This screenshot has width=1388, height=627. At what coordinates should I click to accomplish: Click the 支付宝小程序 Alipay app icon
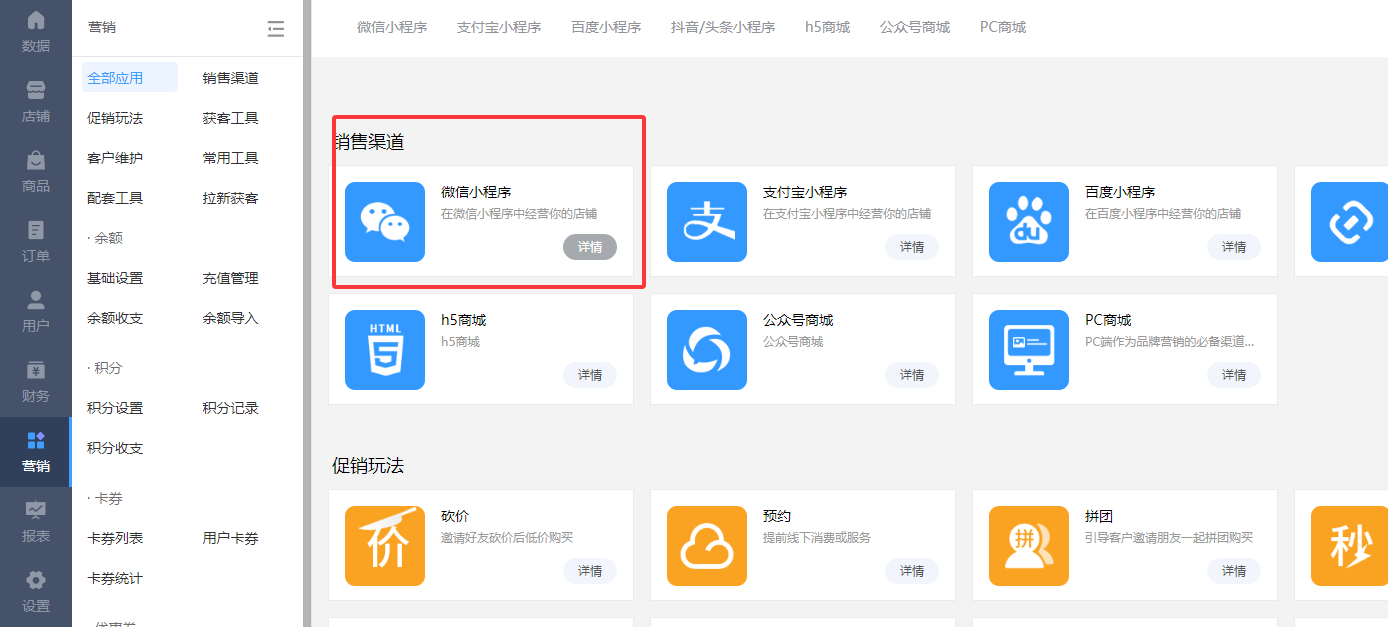[707, 222]
